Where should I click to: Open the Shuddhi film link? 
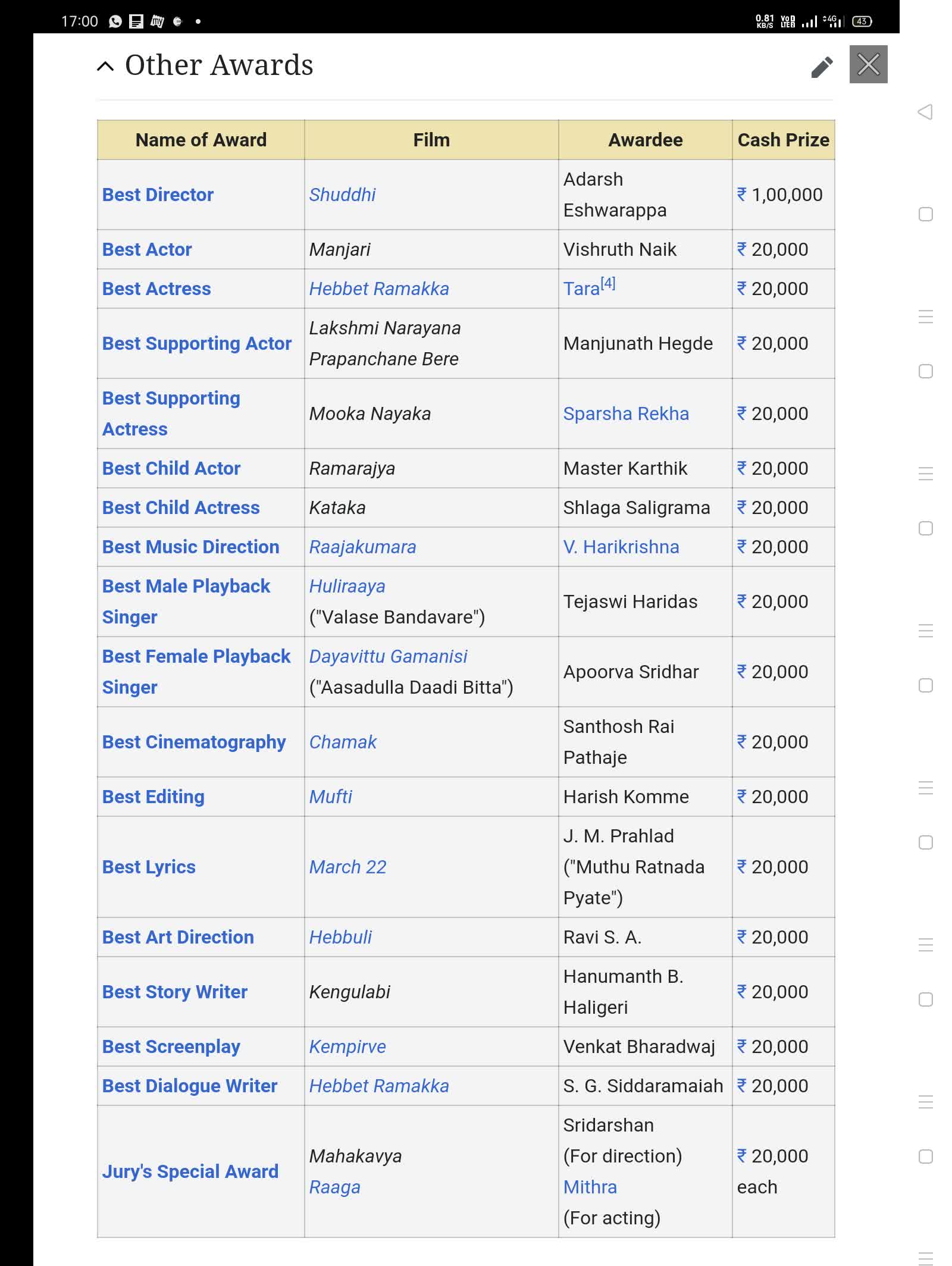pyautogui.click(x=342, y=195)
